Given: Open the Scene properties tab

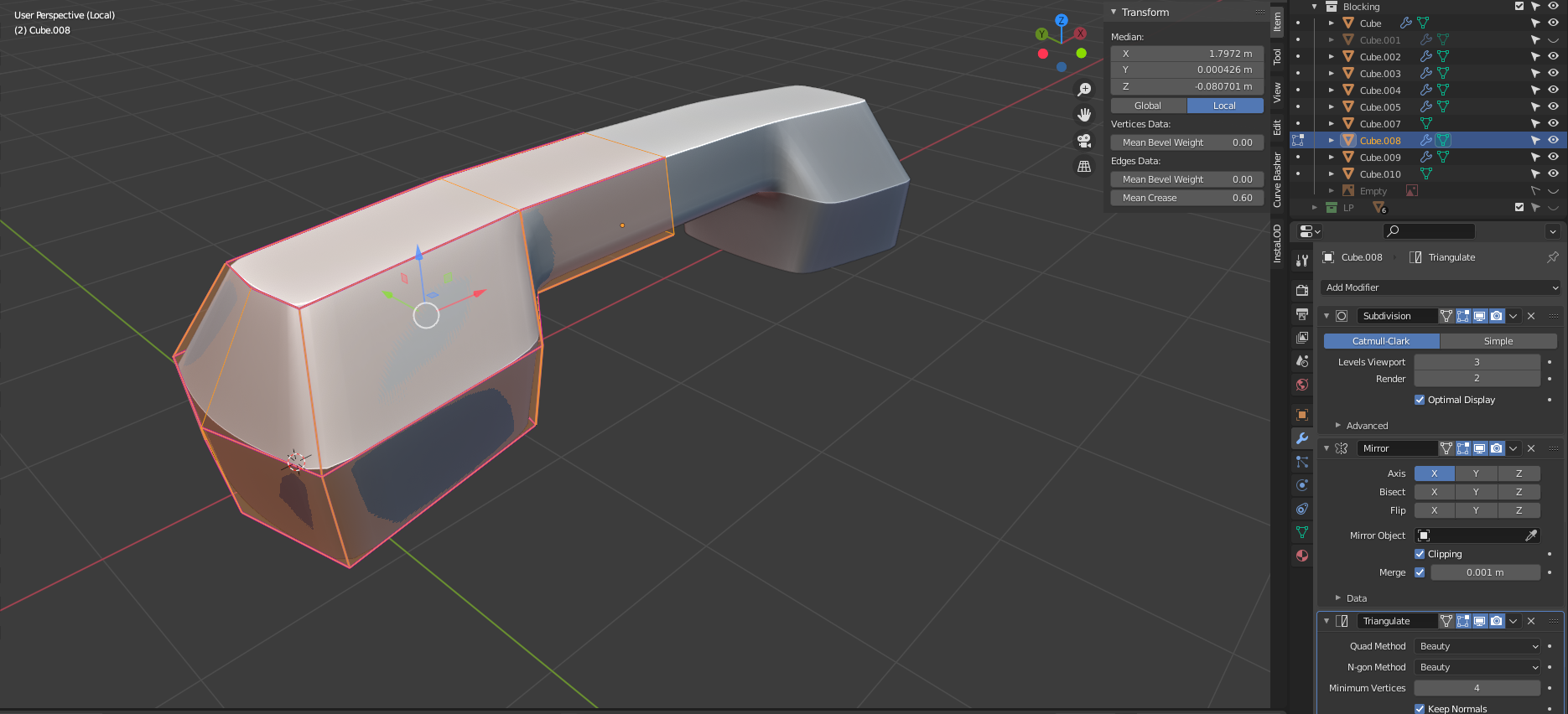Looking at the screenshot, I should 1302,361.
